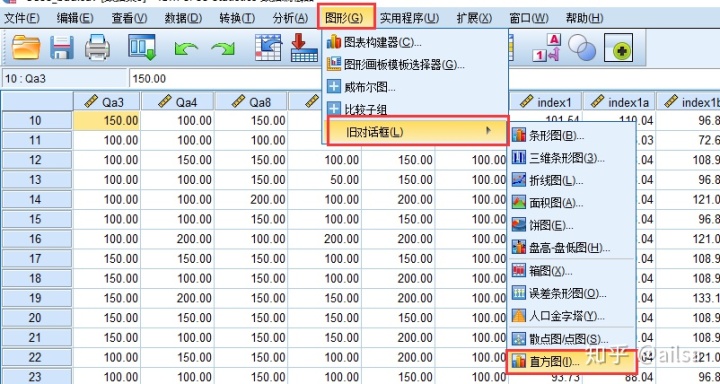Viewport: 720px width, 384px height.
Task: Open the Analyze (分析) menu
Action: click(x=290, y=18)
